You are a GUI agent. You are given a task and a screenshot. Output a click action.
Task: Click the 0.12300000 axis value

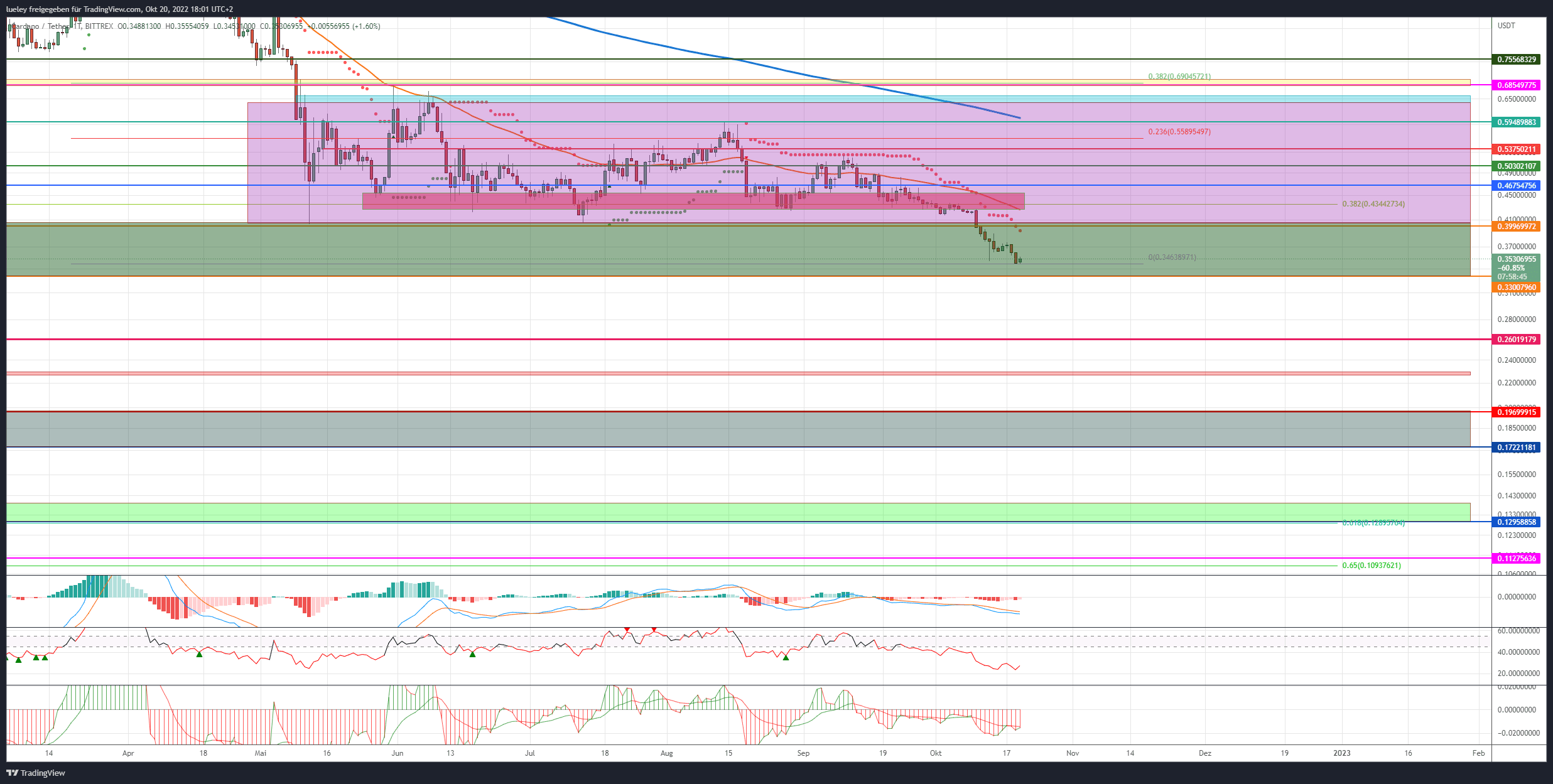pyautogui.click(x=1517, y=535)
